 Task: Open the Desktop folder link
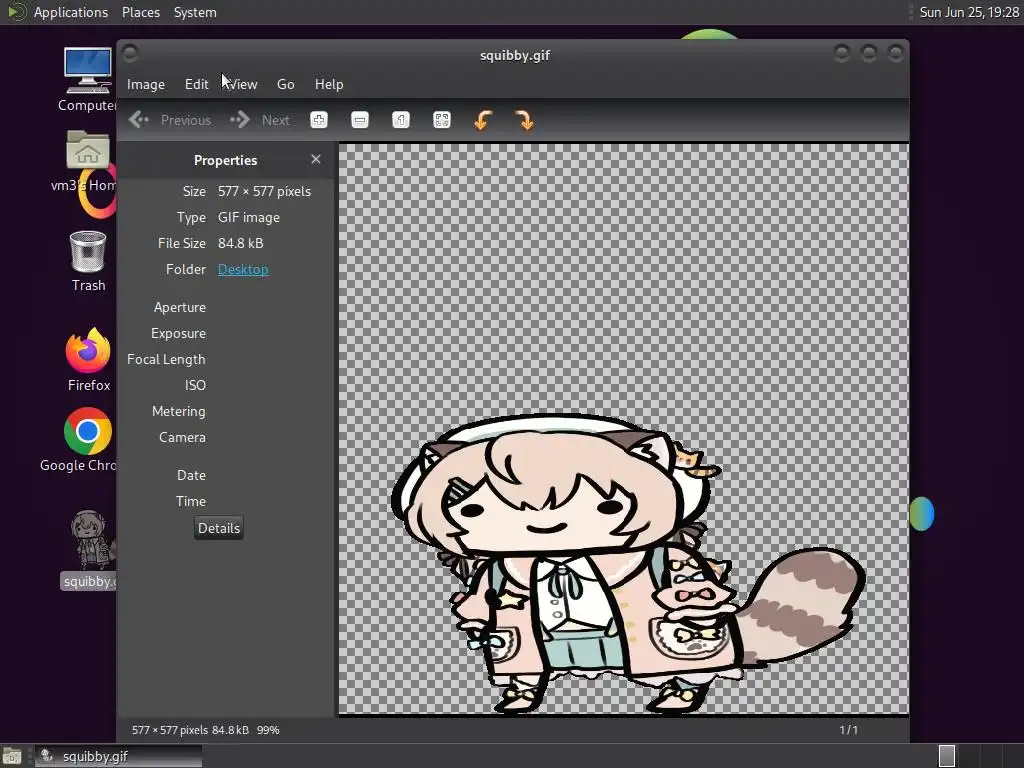click(x=243, y=269)
